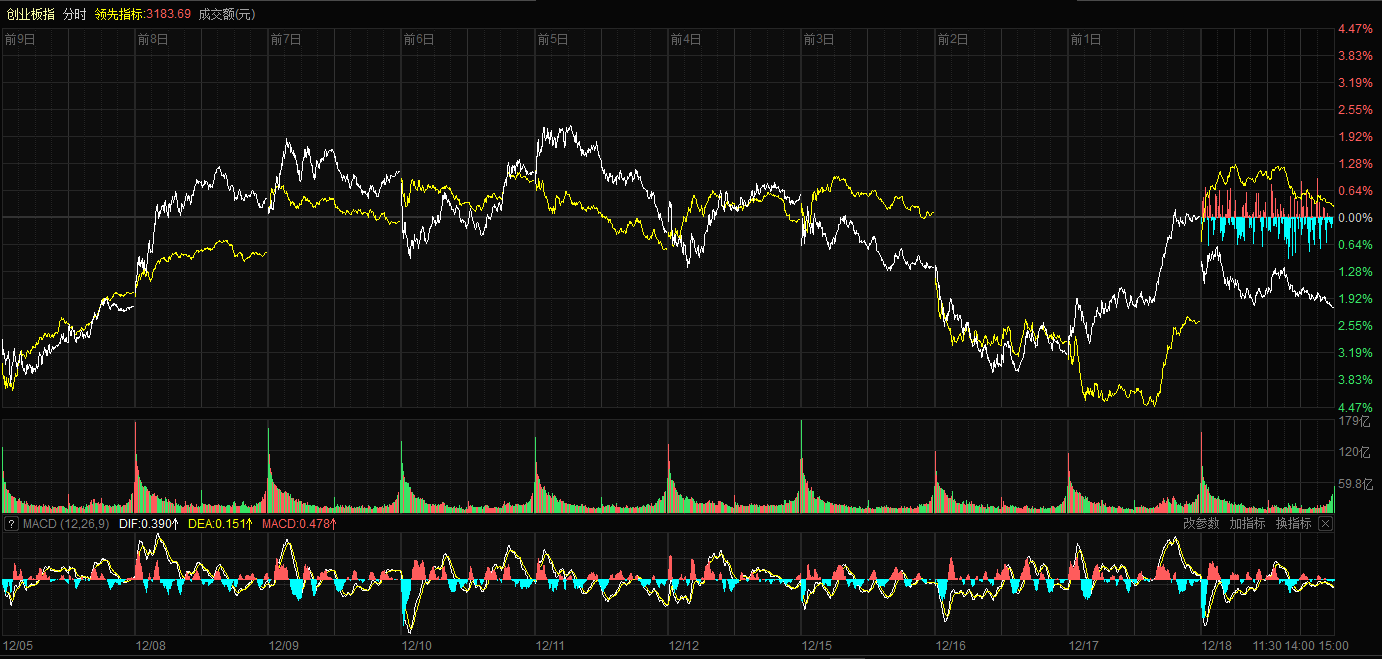1382x659 pixels.
Task: Select the 创业板指 index name label
Action: tap(31, 14)
